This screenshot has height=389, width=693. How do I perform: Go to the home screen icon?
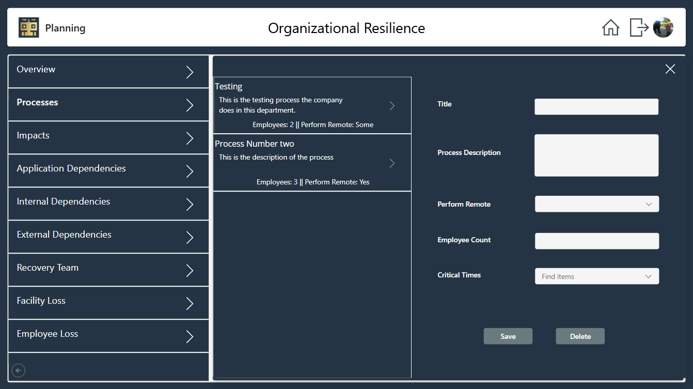(610, 27)
